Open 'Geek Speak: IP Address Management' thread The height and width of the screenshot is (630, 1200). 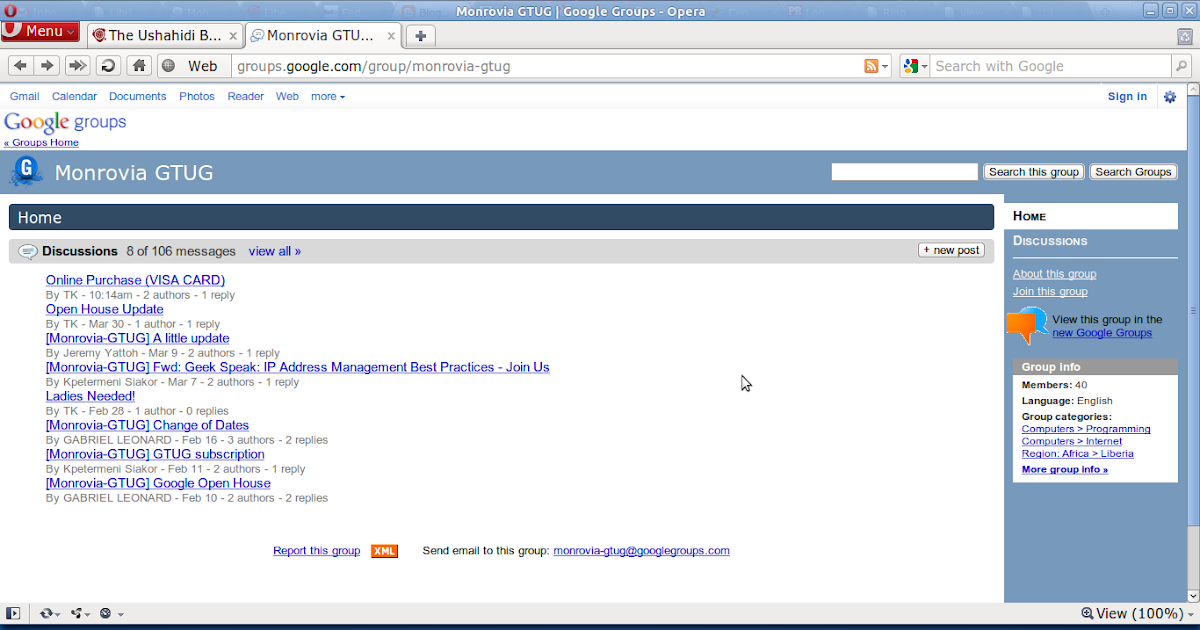(x=297, y=367)
